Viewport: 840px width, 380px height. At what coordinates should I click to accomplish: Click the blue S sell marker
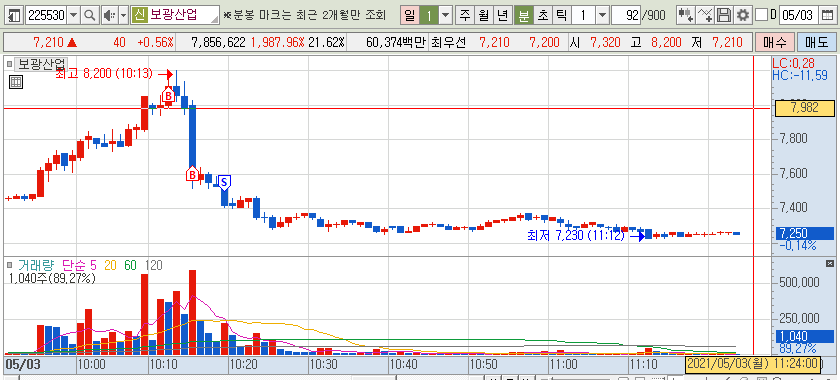click(224, 183)
